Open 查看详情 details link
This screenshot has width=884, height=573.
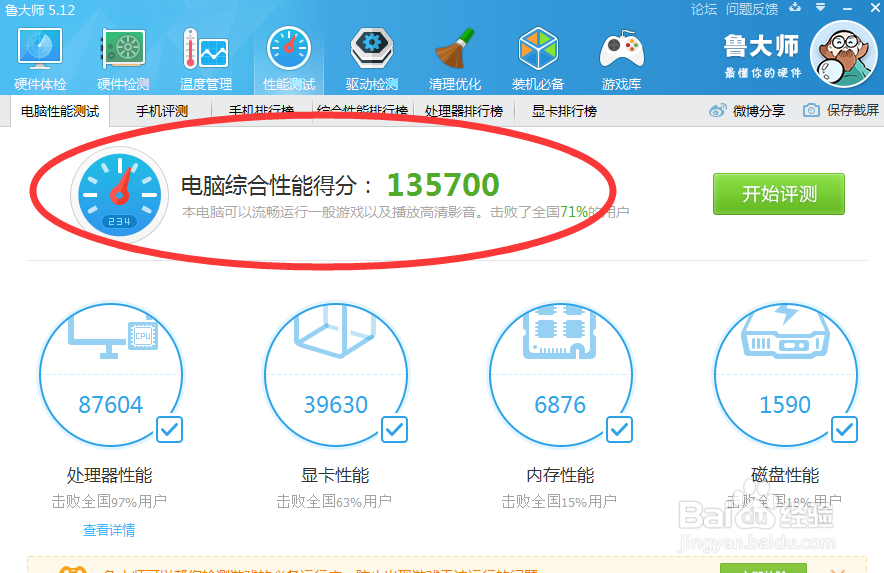[109, 530]
